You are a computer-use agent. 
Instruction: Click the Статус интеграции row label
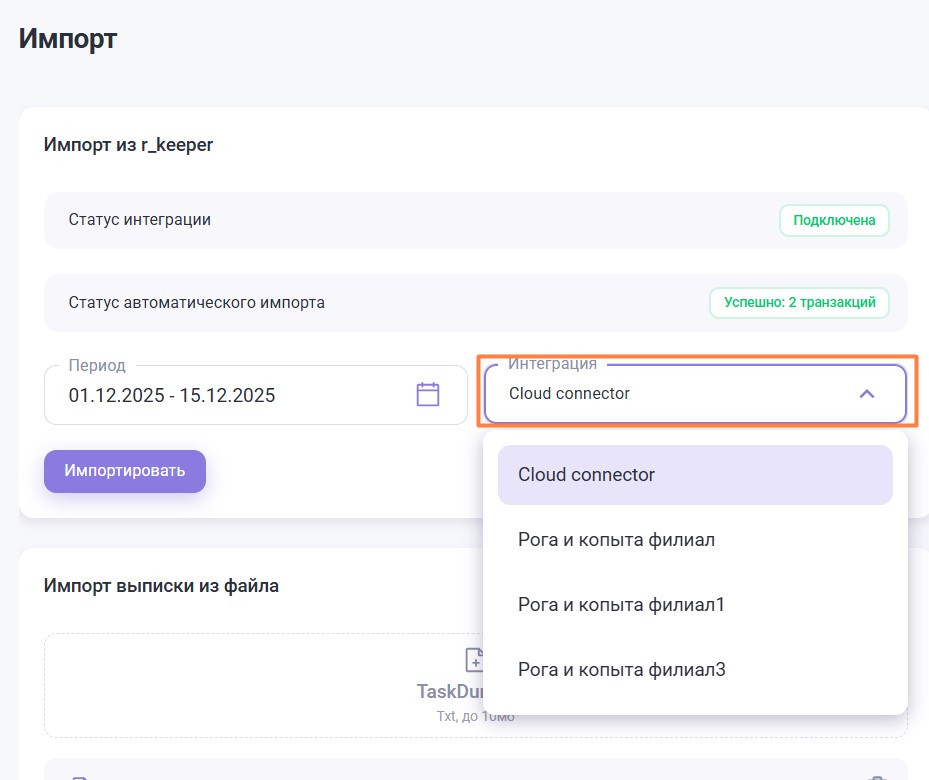point(140,220)
